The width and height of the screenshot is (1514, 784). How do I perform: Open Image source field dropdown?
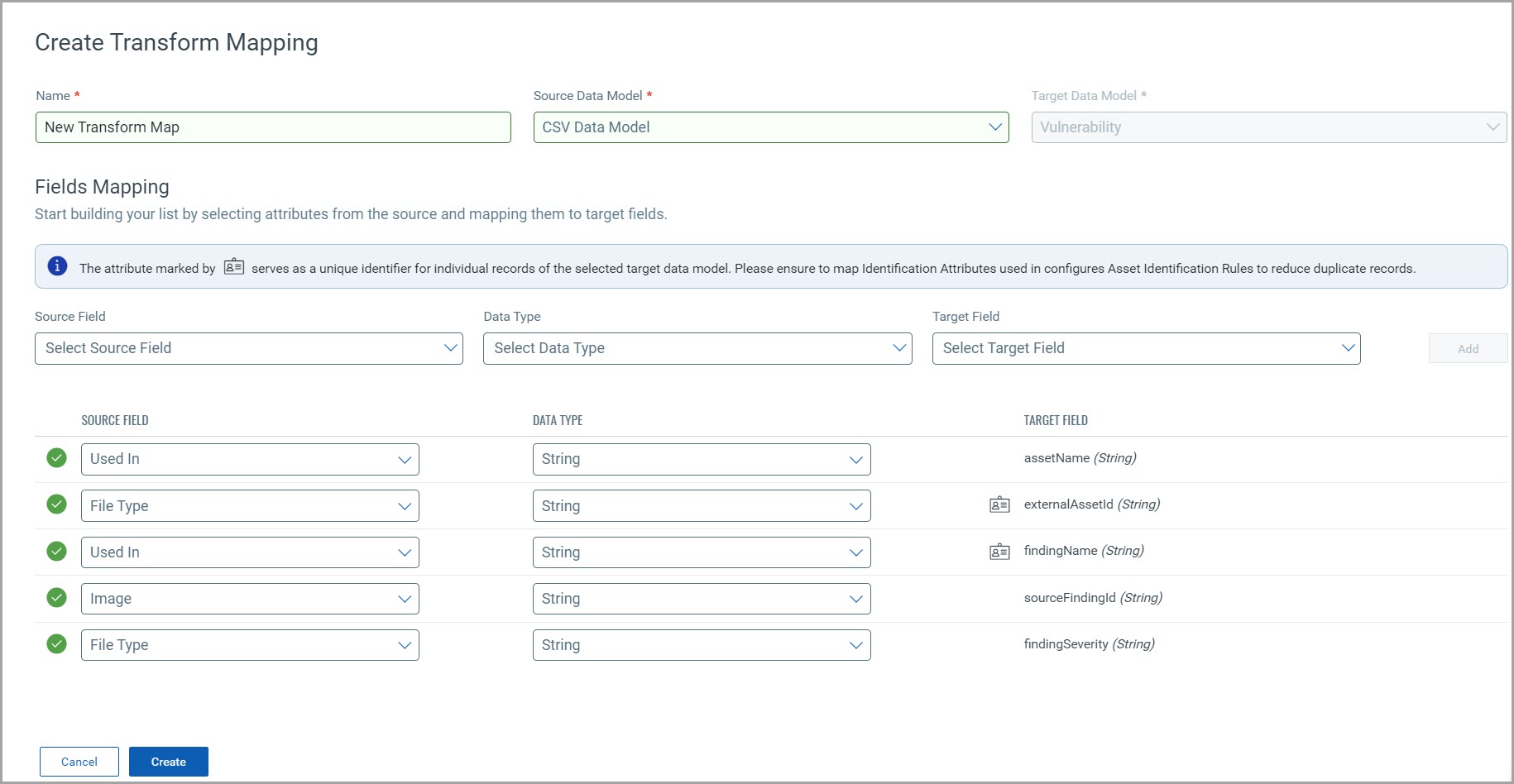tap(250, 599)
